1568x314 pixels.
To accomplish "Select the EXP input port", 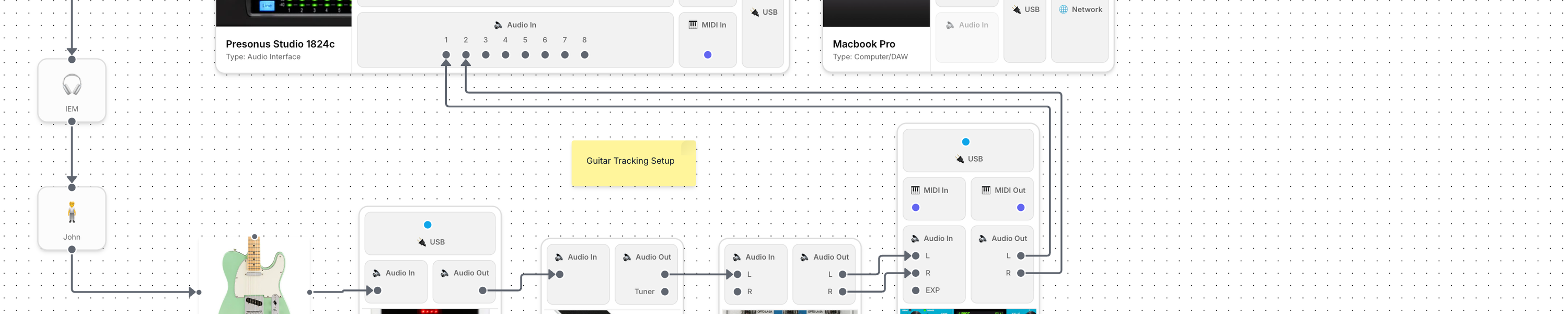I will (x=916, y=290).
